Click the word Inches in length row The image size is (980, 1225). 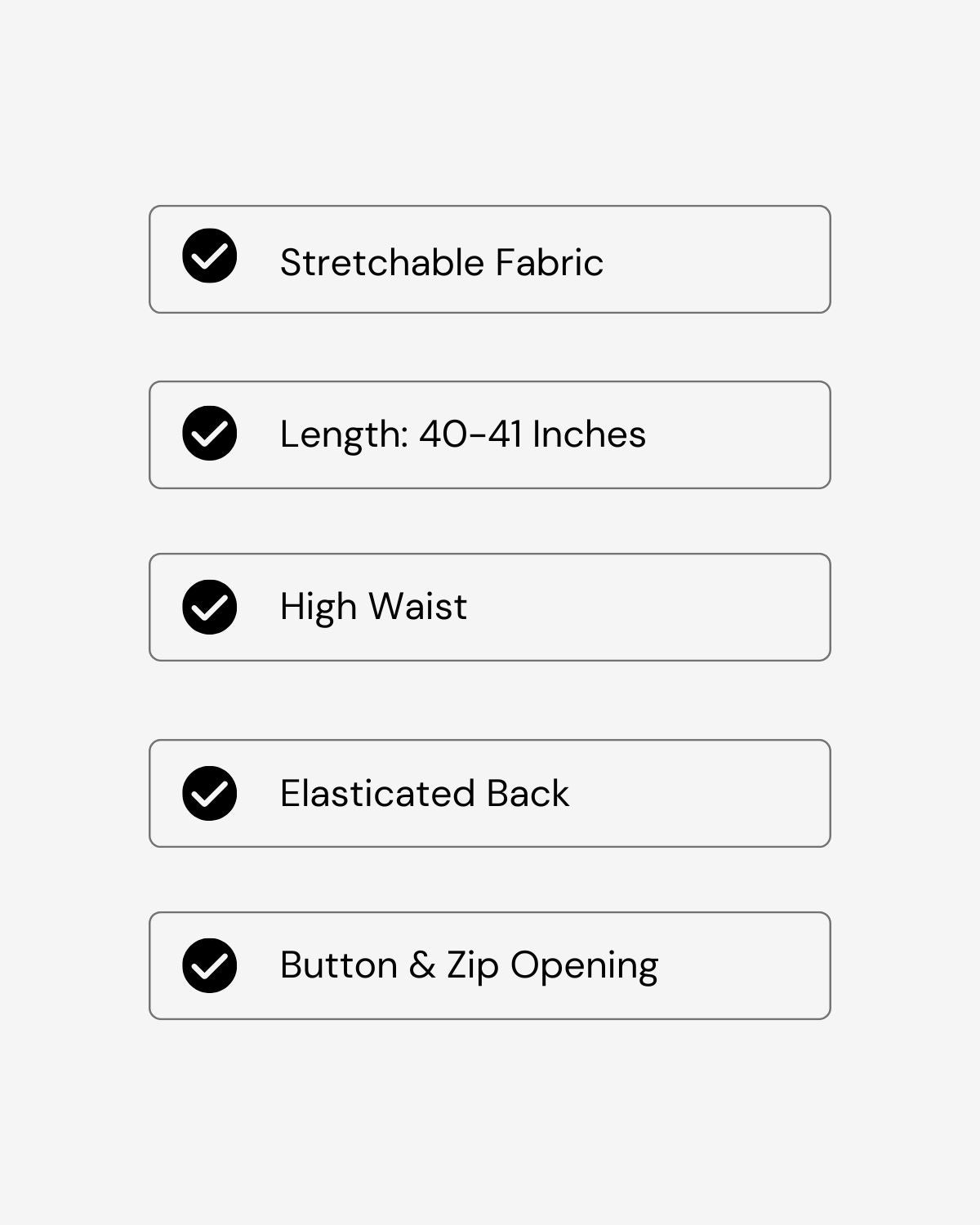(589, 434)
